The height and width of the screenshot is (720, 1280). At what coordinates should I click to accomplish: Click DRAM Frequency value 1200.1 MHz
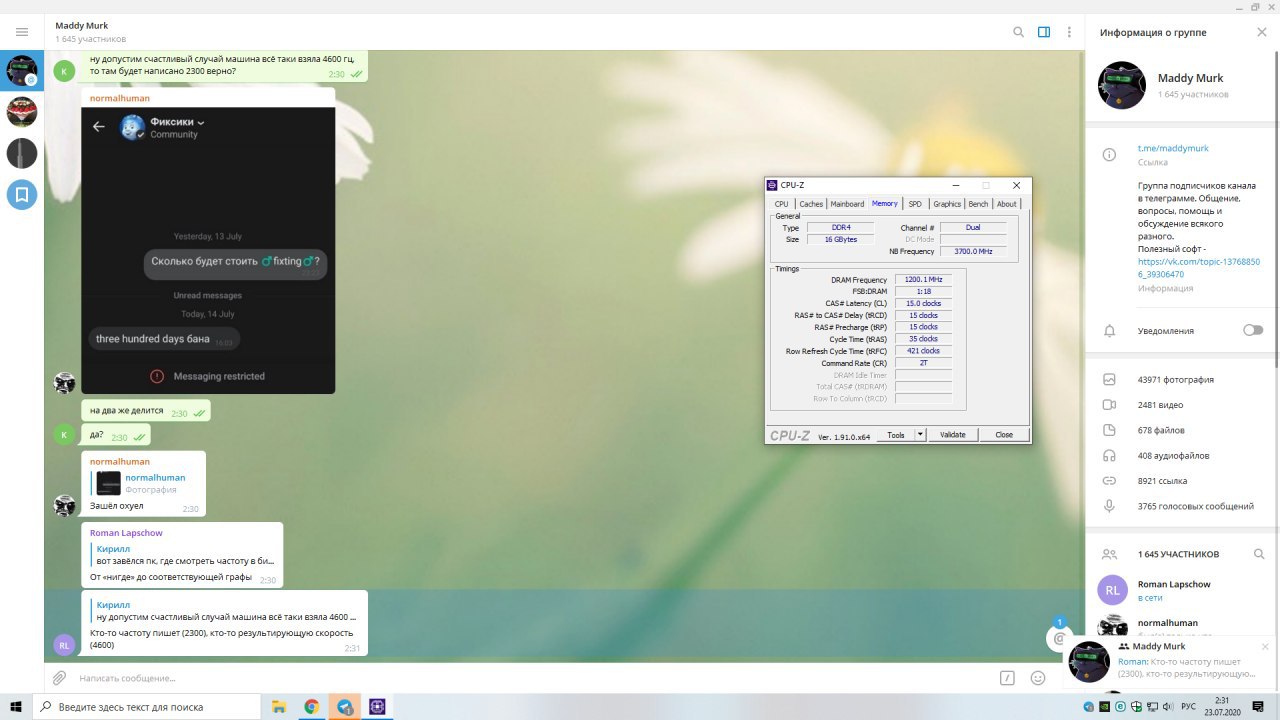point(923,280)
